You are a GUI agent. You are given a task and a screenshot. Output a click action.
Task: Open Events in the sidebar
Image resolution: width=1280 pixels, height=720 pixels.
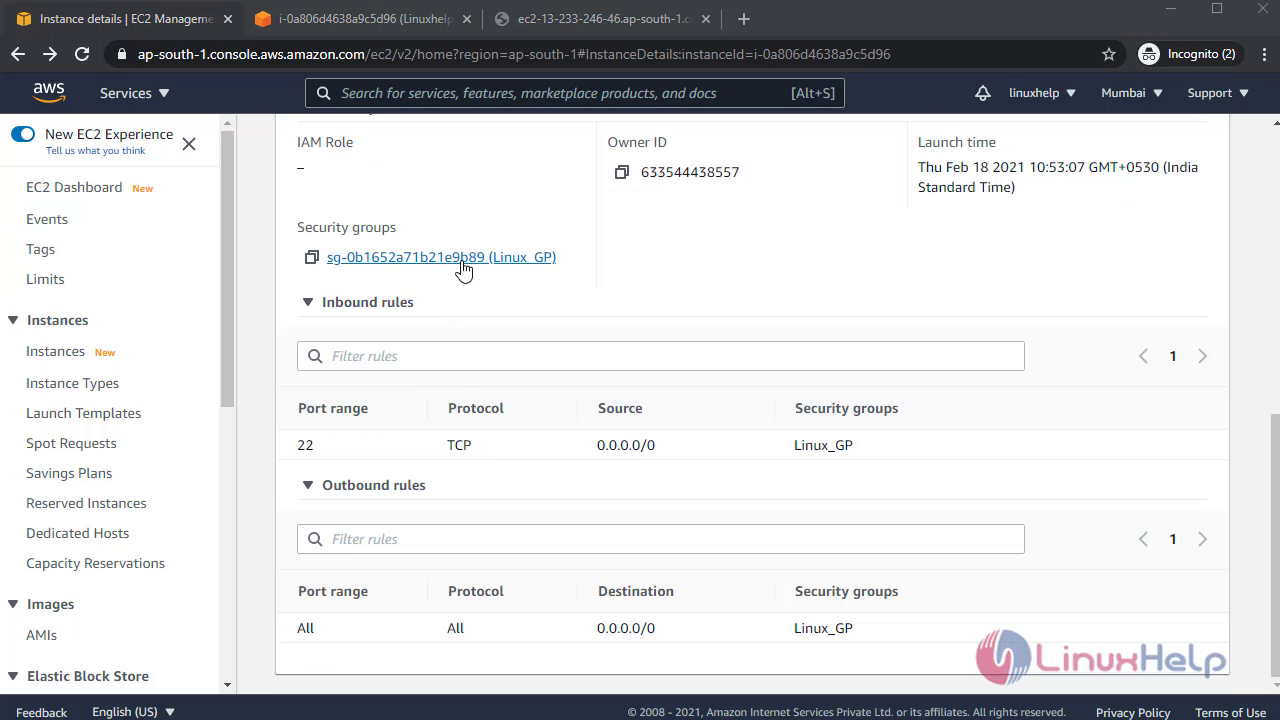pyautogui.click(x=47, y=219)
